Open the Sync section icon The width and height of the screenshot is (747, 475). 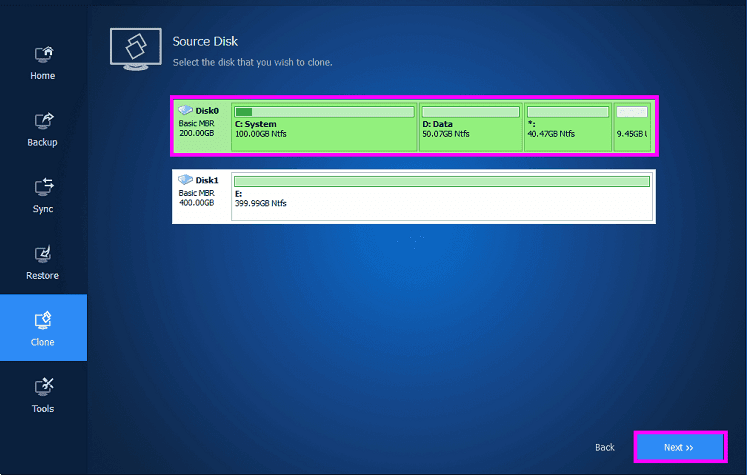click(43, 187)
